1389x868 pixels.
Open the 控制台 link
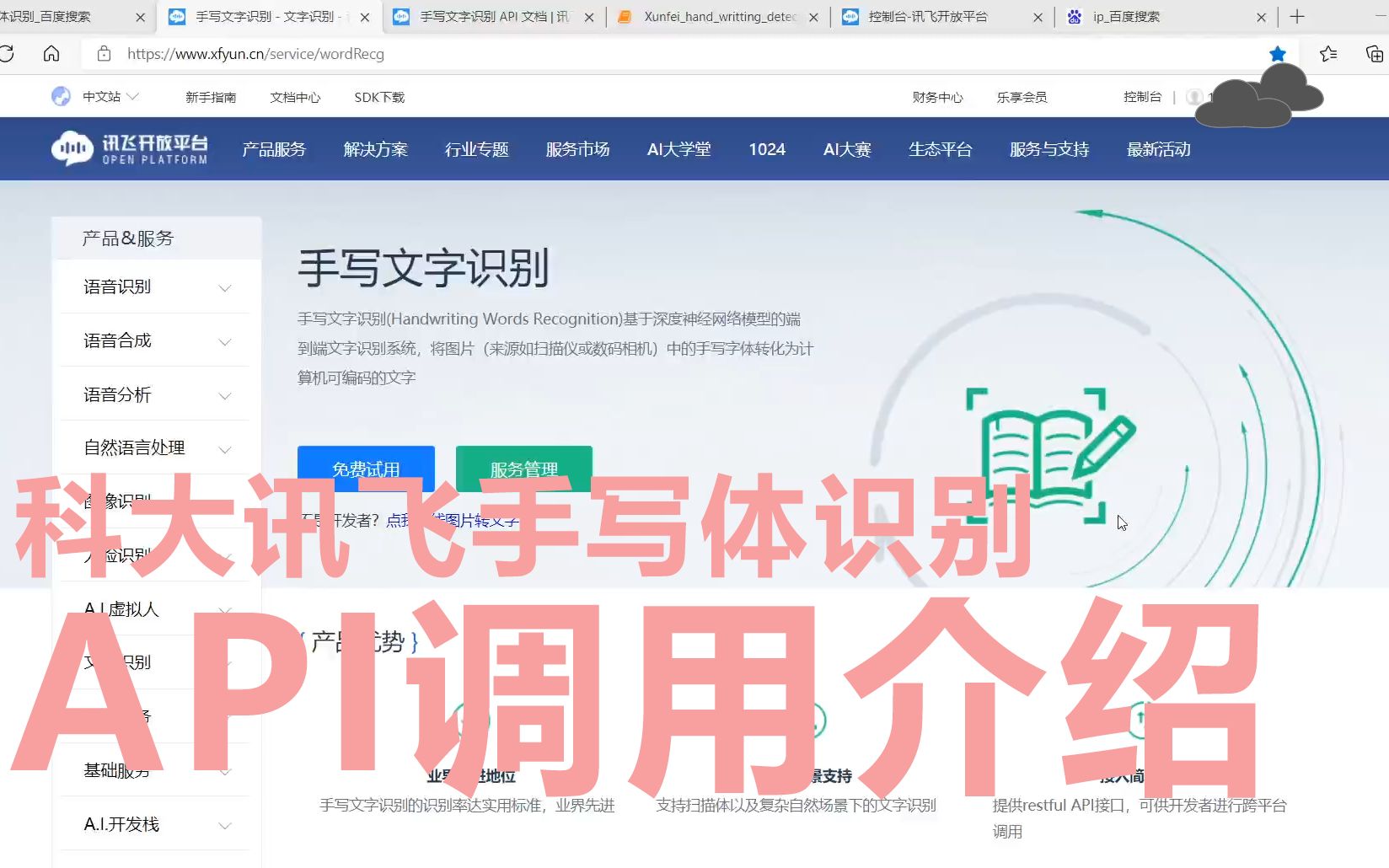click(x=1142, y=97)
